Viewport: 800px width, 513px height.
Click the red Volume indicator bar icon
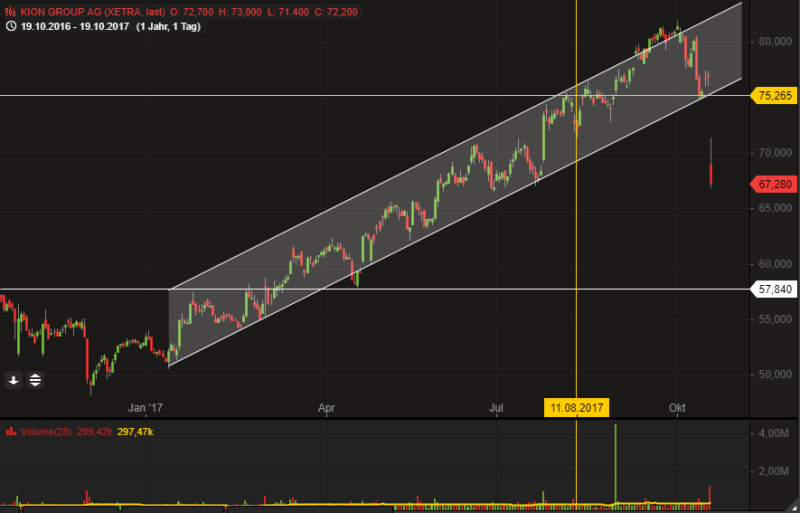click(x=11, y=432)
